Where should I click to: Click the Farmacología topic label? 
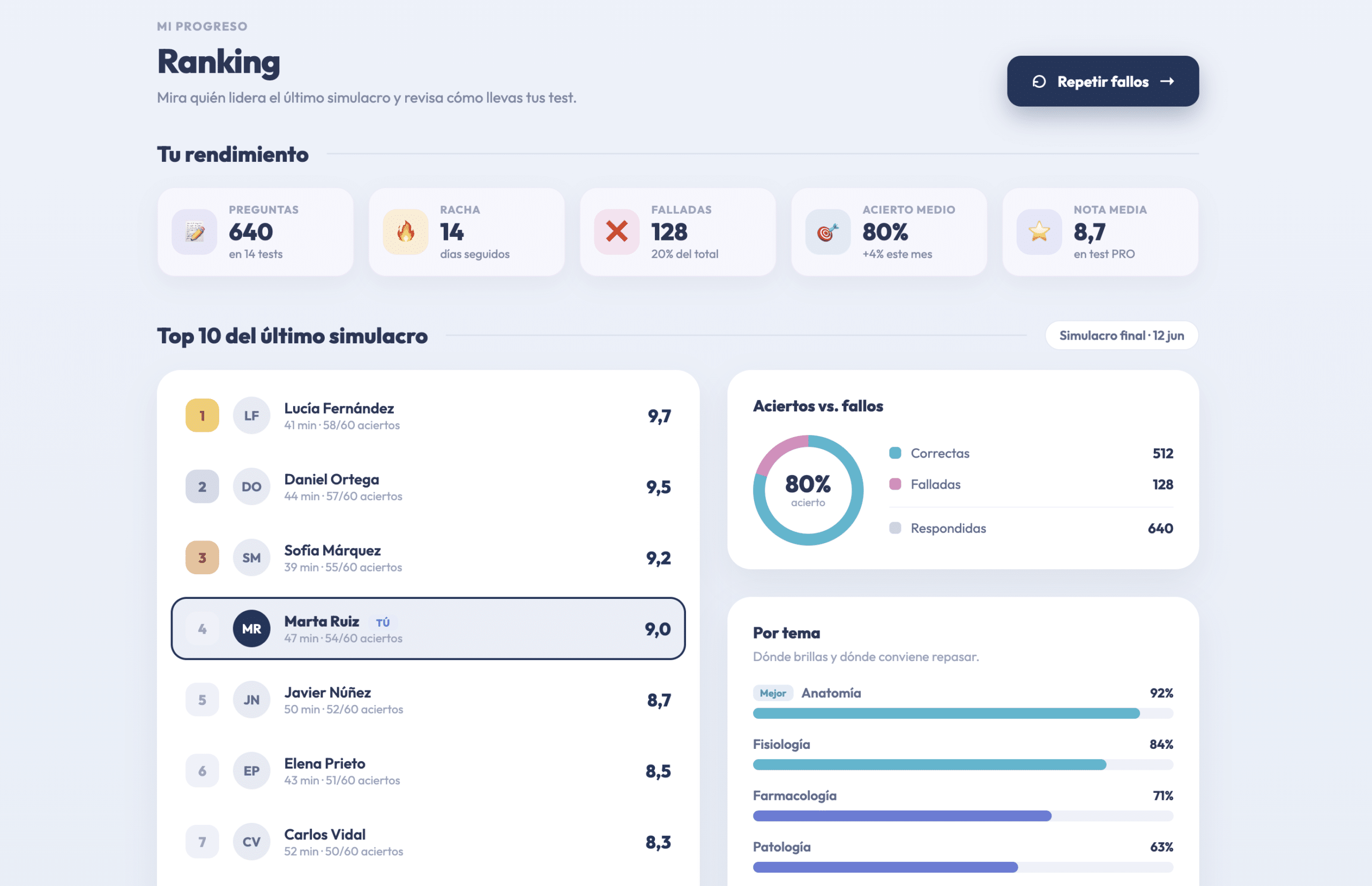tap(795, 795)
